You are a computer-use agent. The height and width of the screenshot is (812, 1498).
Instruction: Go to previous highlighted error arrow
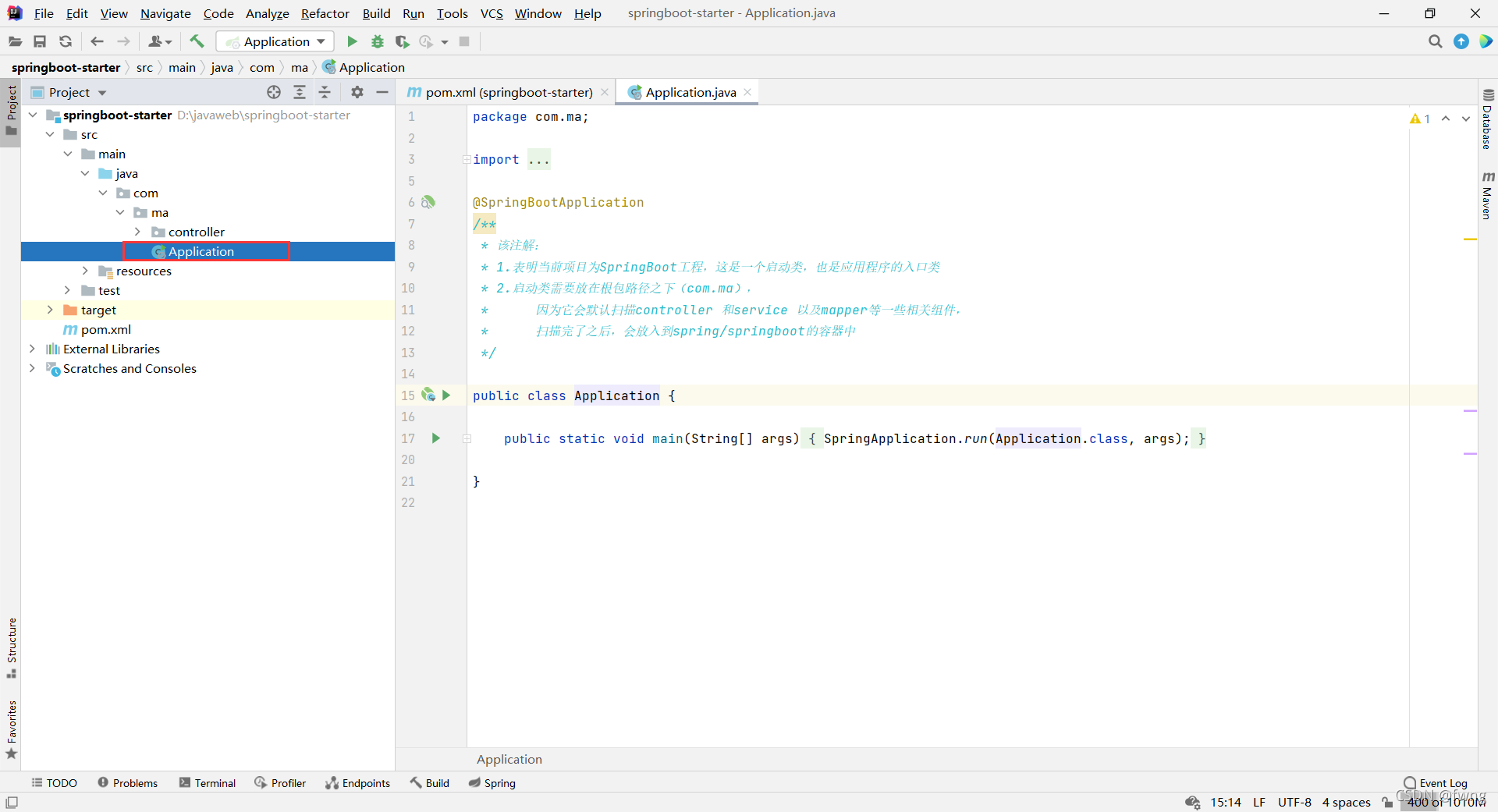coord(1446,119)
